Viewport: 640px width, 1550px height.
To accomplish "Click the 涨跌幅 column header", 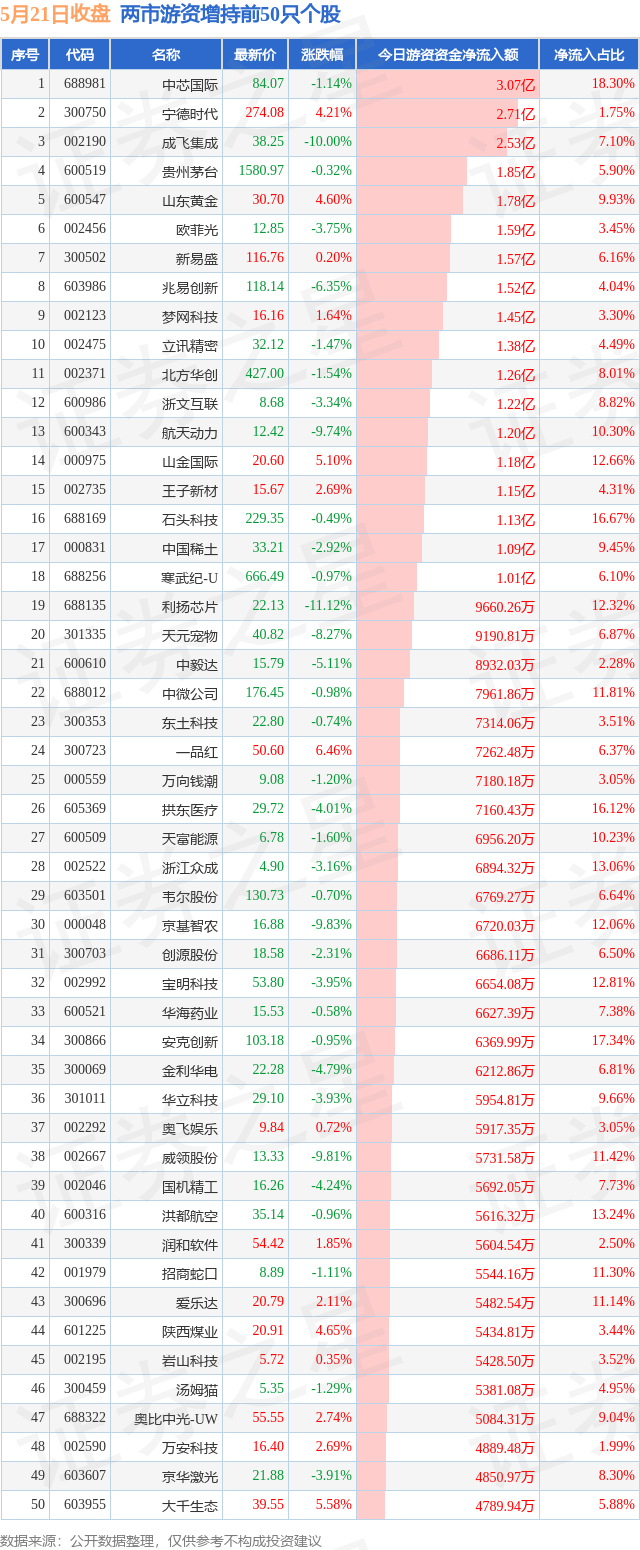I will pos(321,55).
